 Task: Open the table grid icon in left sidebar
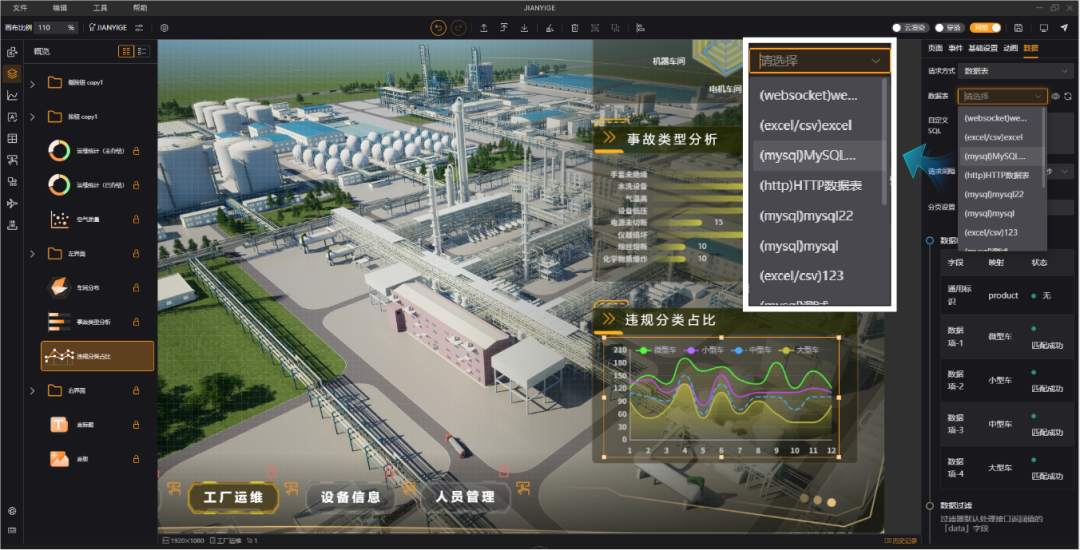click(x=12, y=138)
